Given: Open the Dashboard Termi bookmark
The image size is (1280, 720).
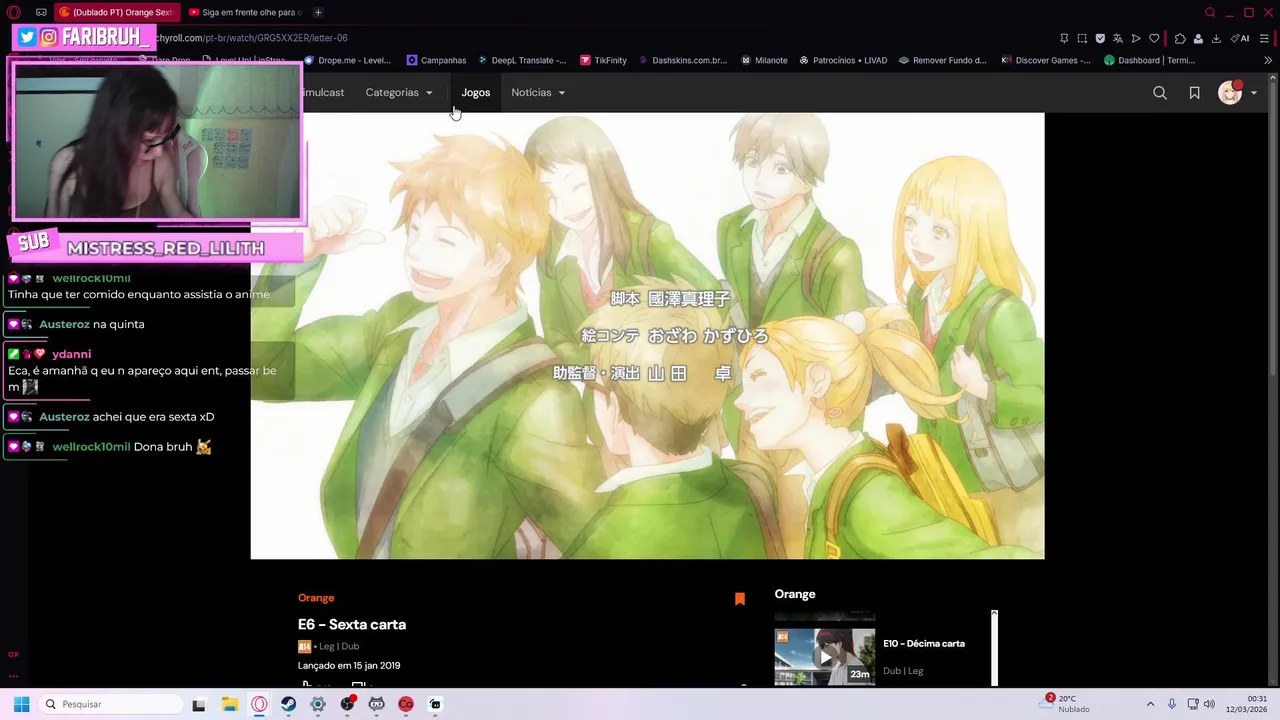Looking at the screenshot, I should coord(1150,60).
